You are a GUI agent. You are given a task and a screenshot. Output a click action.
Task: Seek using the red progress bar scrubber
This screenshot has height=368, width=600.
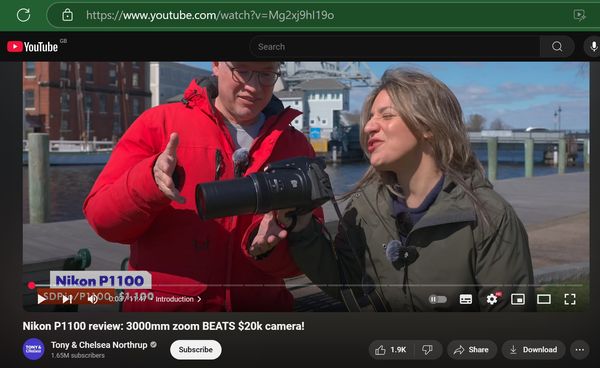coord(31,285)
